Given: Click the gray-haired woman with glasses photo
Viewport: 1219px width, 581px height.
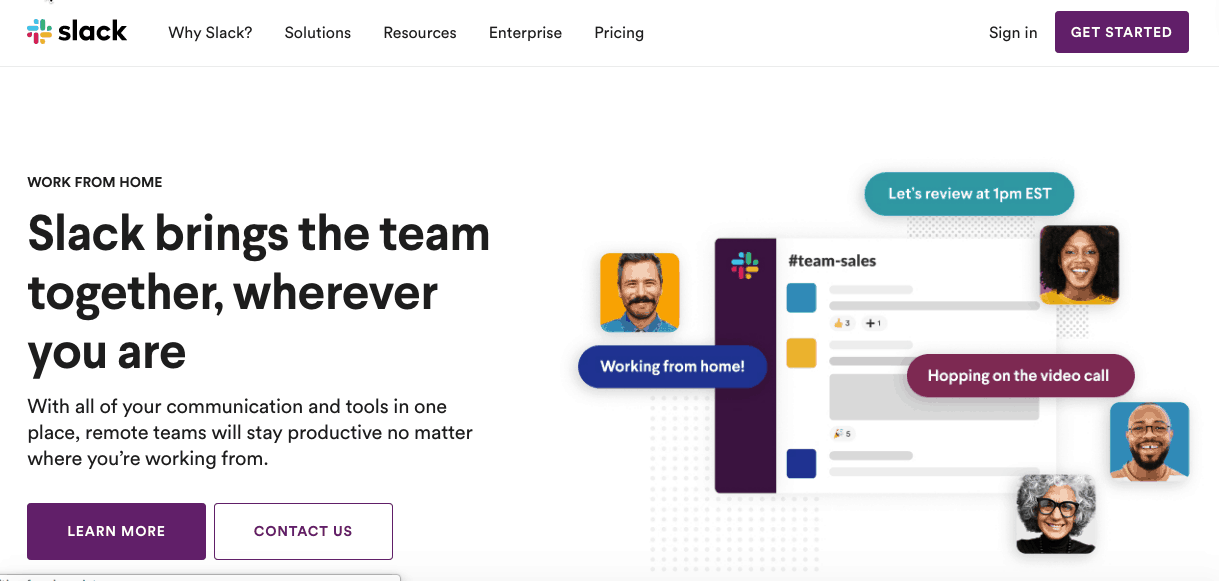Looking at the screenshot, I should [x=1056, y=514].
